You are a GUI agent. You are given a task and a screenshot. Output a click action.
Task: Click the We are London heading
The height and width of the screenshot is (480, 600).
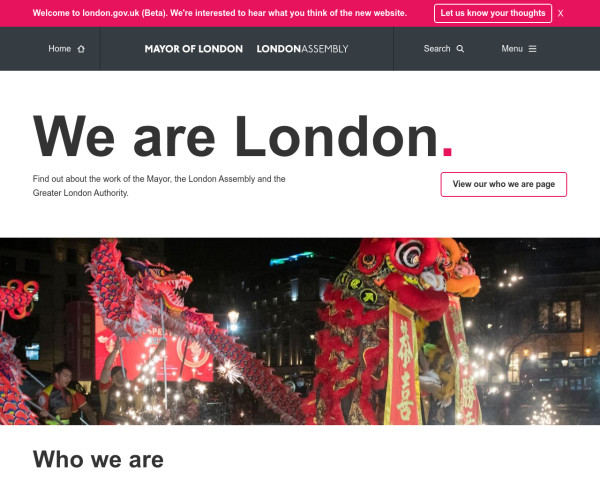click(x=243, y=137)
